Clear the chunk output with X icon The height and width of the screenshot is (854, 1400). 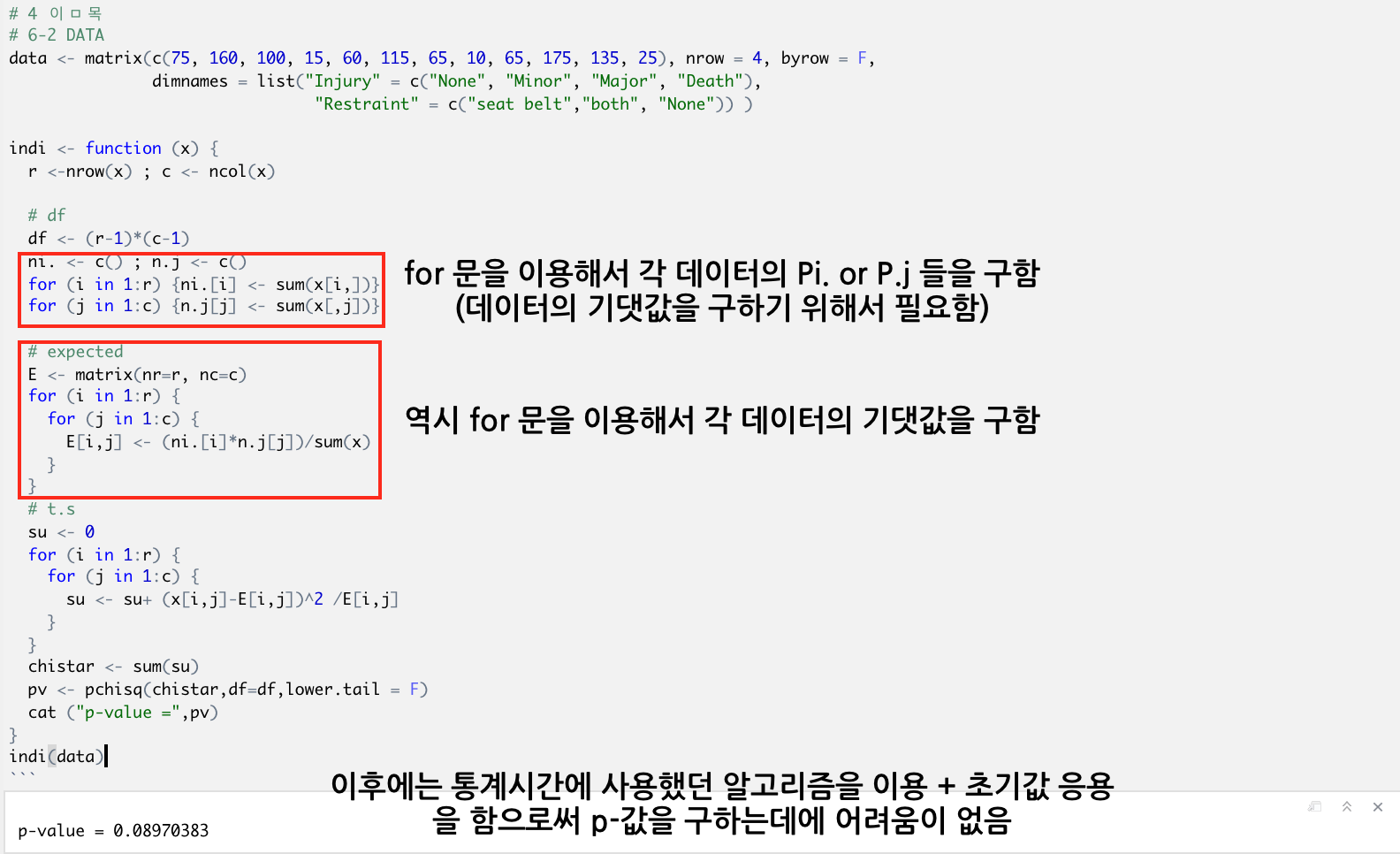tap(1378, 806)
